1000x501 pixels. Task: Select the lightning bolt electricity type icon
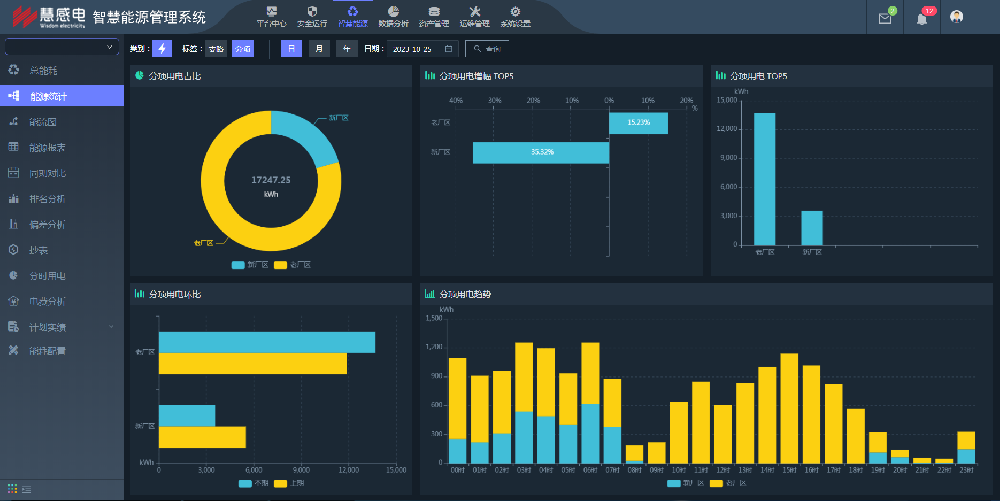162,48
